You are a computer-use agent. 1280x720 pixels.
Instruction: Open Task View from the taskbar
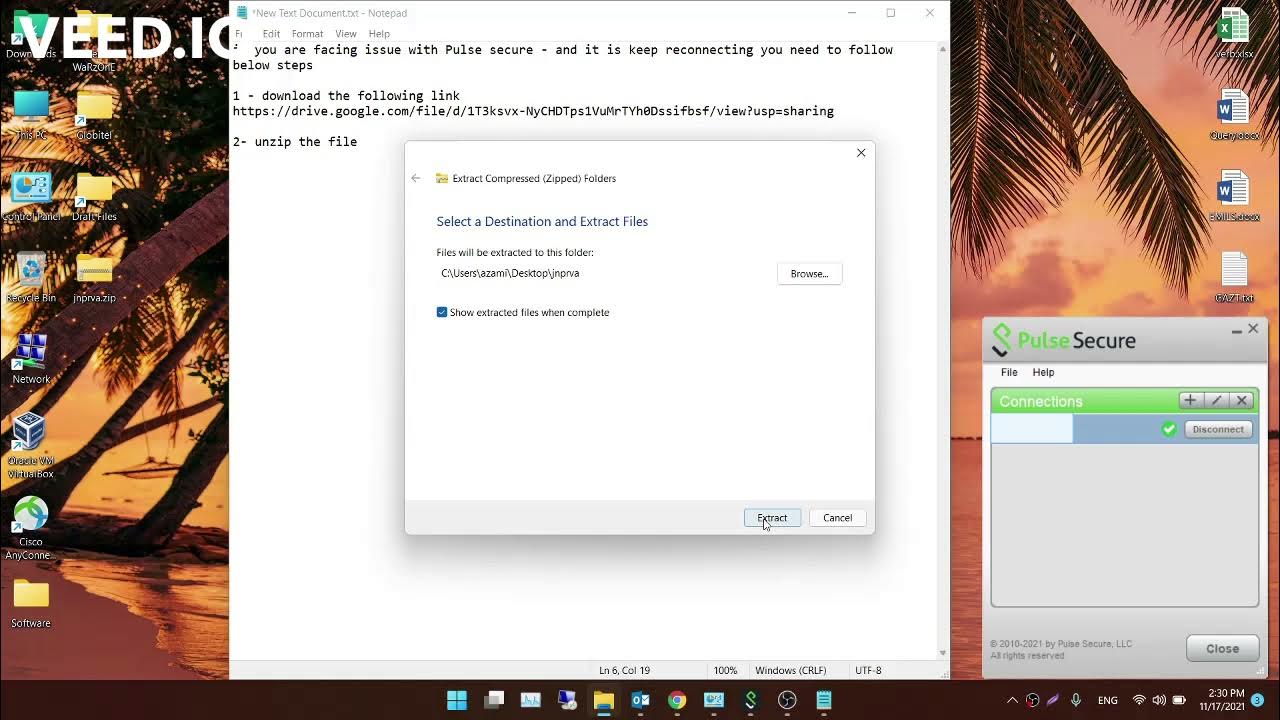tap(493, 700)
